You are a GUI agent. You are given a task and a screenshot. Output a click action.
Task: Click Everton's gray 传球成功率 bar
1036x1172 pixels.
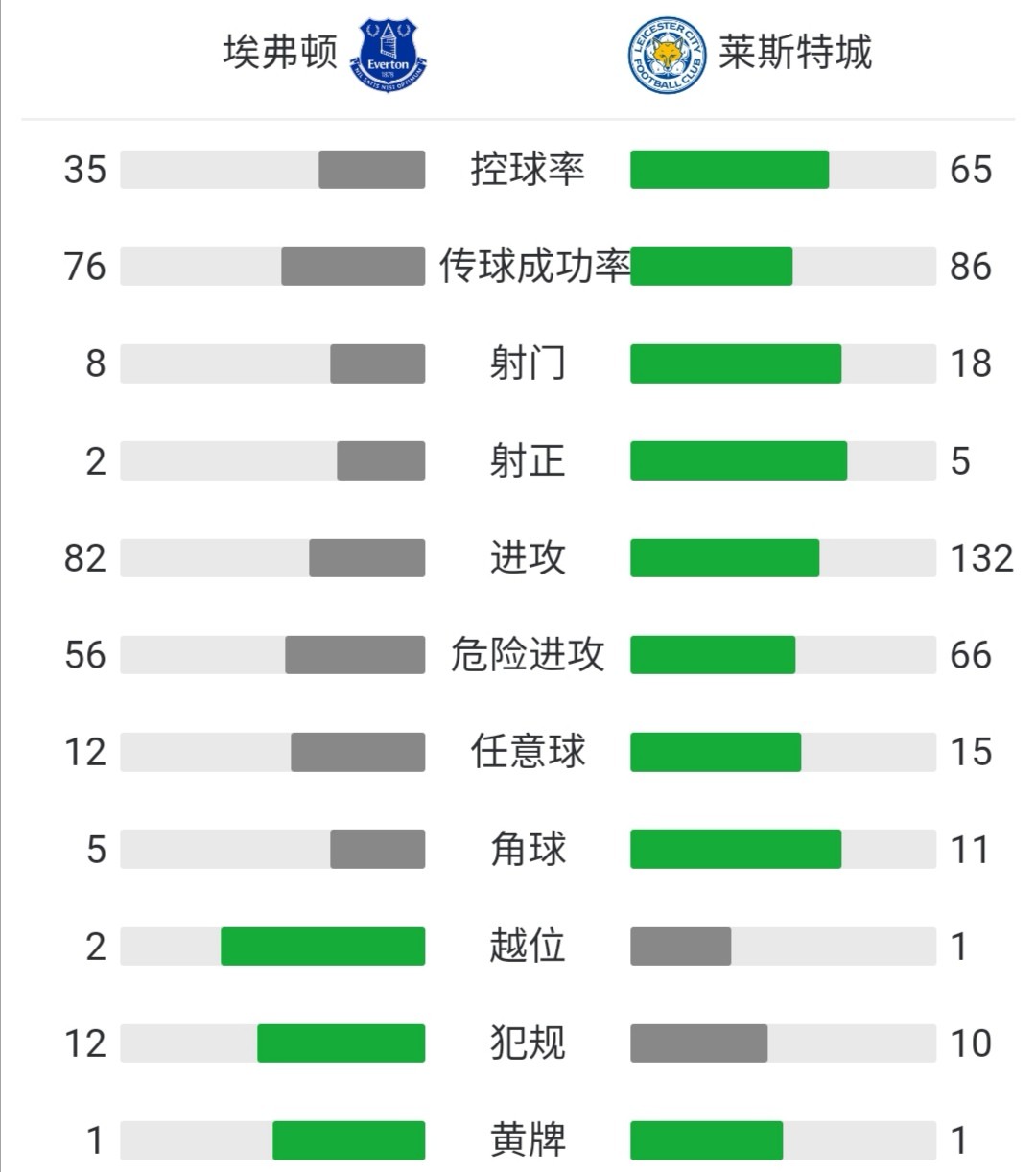pyautogui.click(x=353, y=267)
